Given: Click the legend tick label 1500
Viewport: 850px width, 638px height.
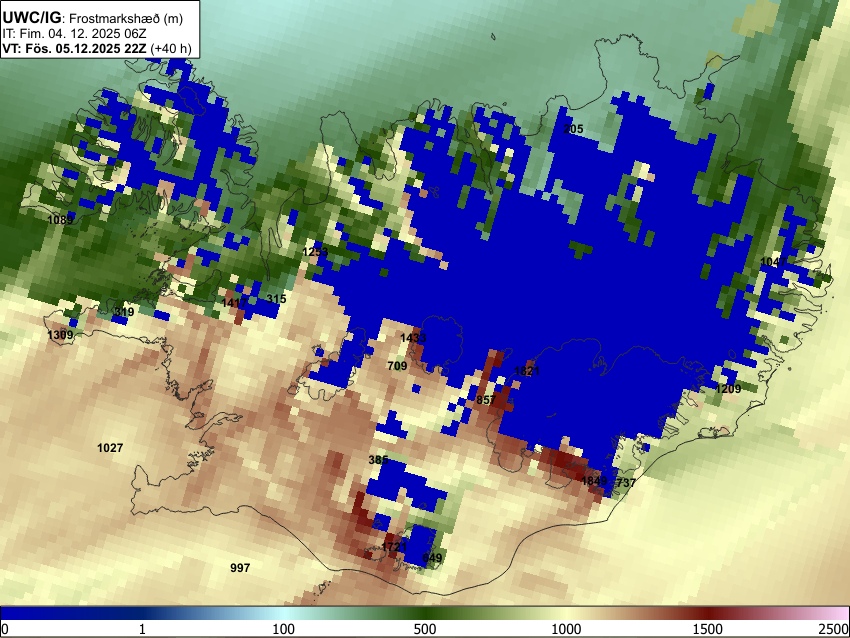Looking at the screenshot, I should pyautogui.click(x=708, y=629).
